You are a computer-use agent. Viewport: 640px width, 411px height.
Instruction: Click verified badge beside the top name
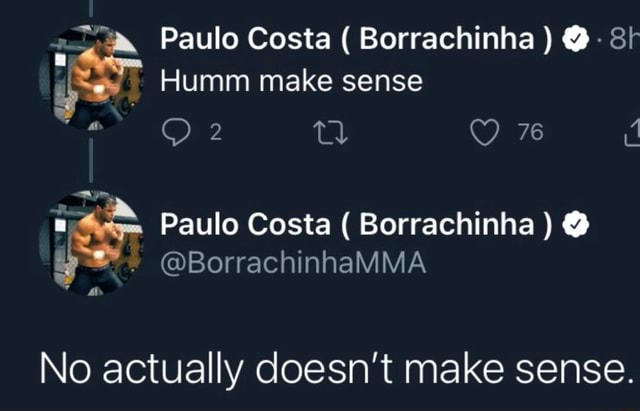tap(577, 40)
